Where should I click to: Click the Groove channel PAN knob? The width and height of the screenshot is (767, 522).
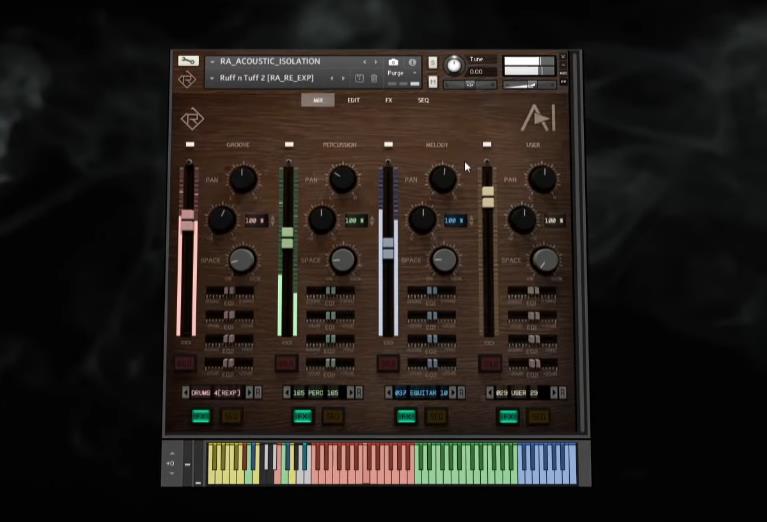[243, 179]
